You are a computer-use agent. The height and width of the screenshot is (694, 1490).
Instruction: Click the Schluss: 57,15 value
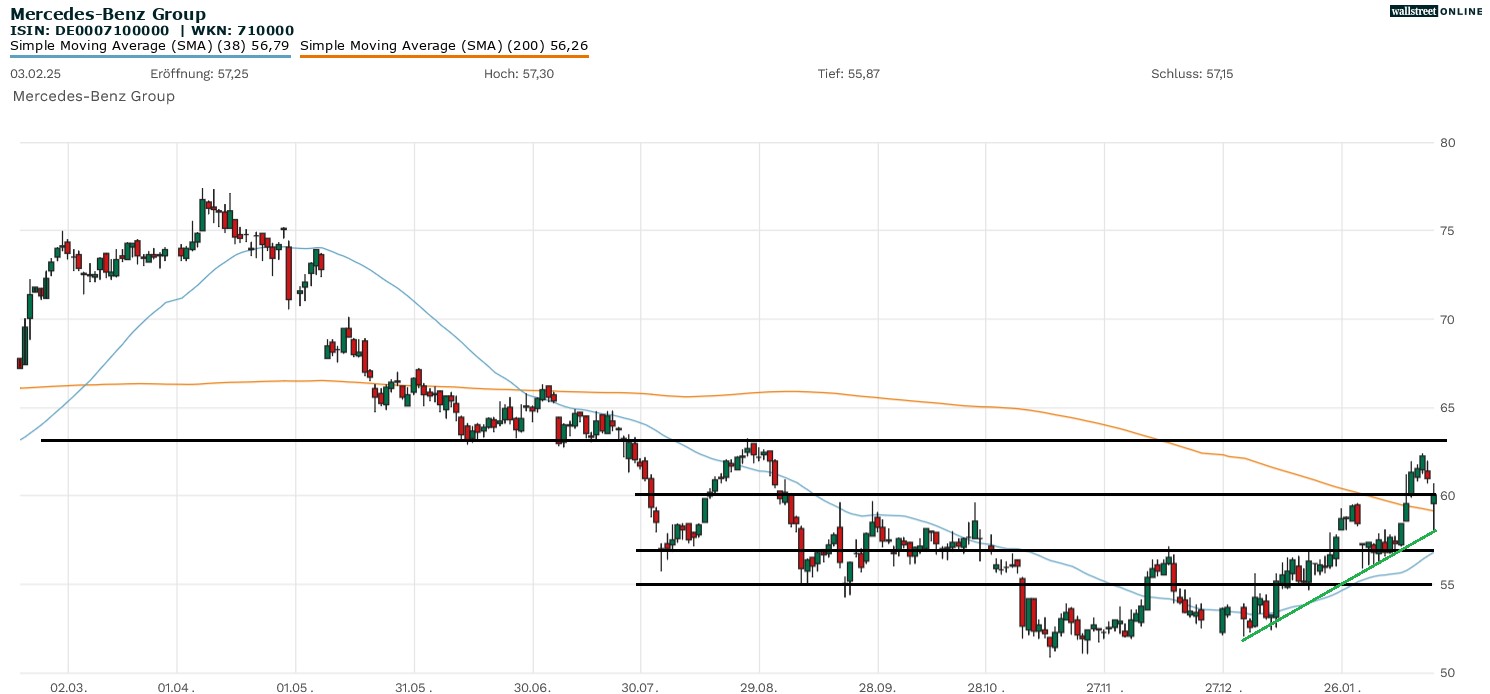(1192, 74)
